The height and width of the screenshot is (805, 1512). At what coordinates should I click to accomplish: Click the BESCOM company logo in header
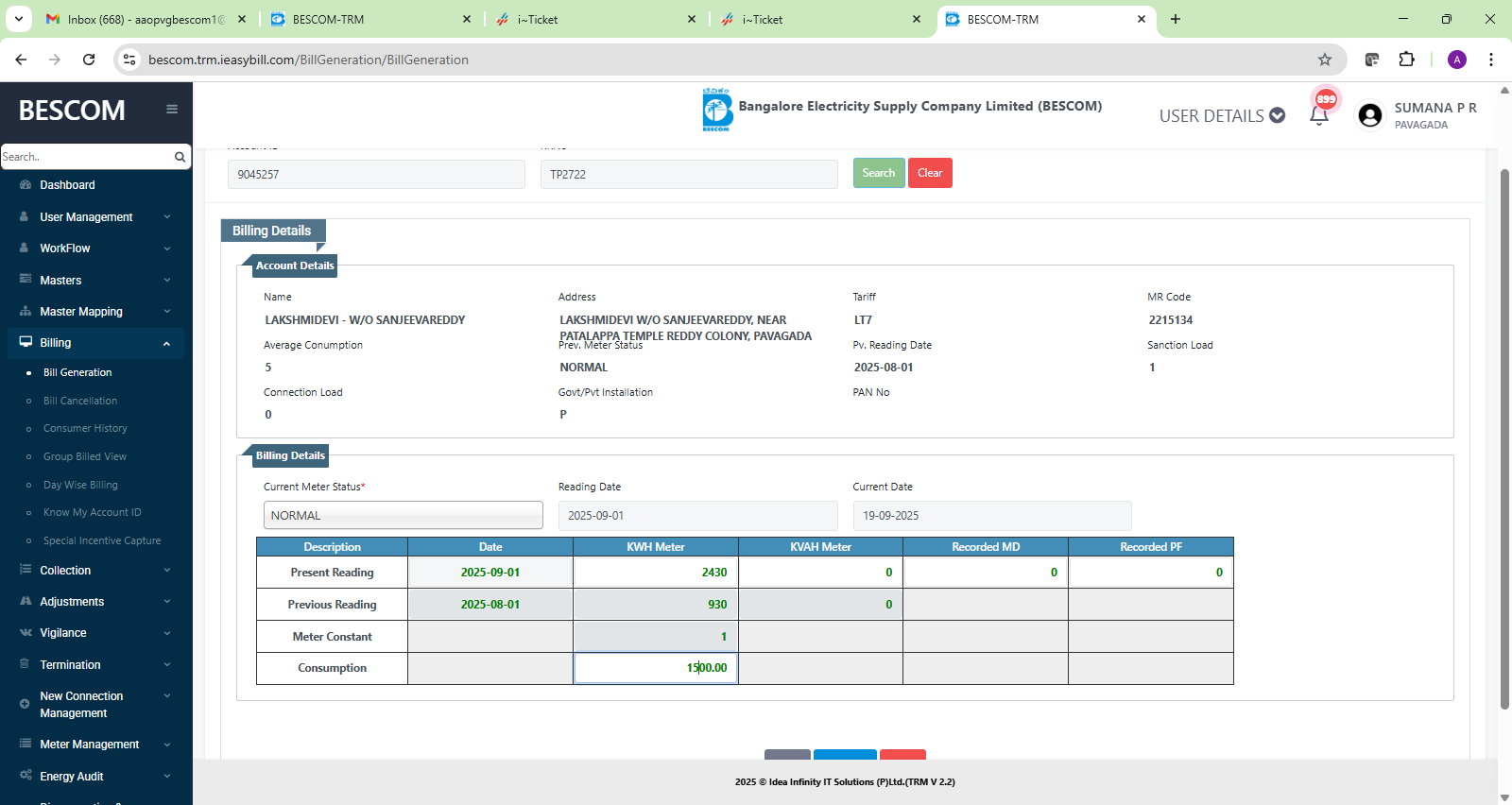pos(717,110)
